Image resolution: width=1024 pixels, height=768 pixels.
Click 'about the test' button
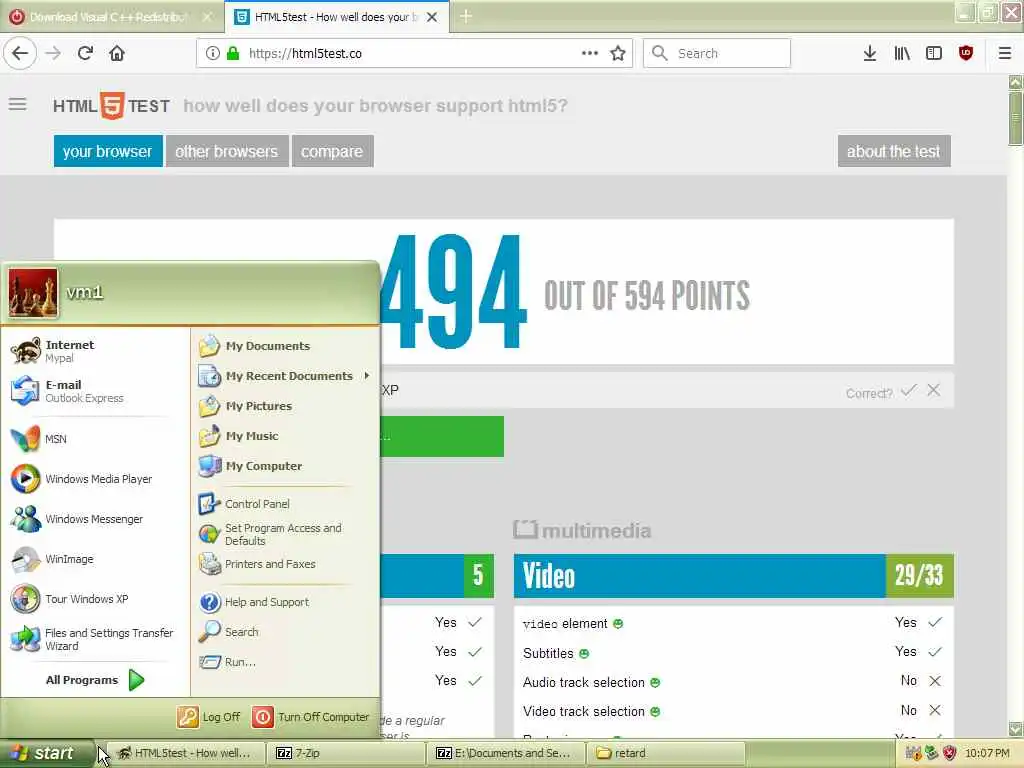pos(893,151)
